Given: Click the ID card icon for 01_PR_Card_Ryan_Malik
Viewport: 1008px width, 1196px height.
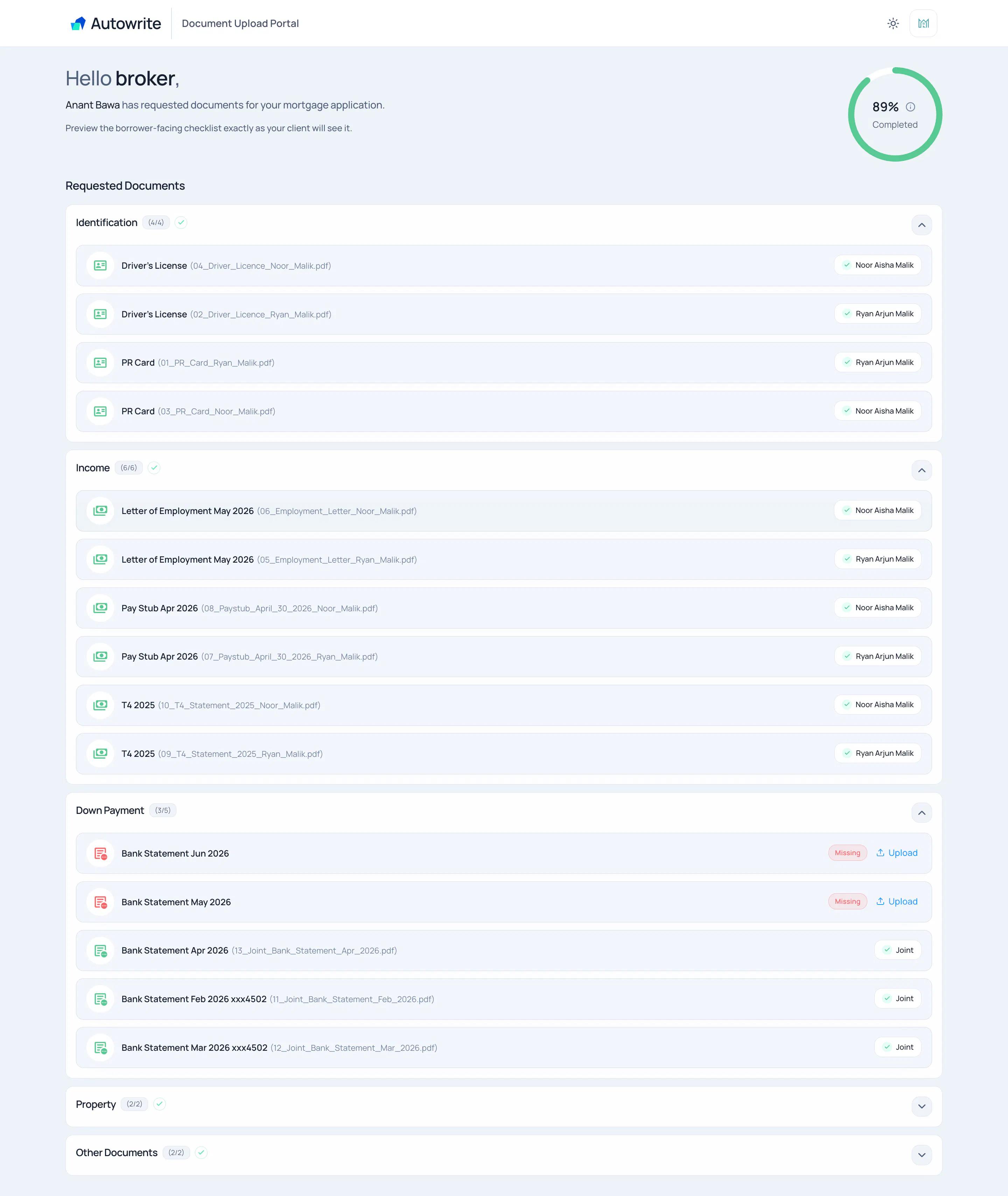Looking at the screenshot, I should [x=100, y=363].
